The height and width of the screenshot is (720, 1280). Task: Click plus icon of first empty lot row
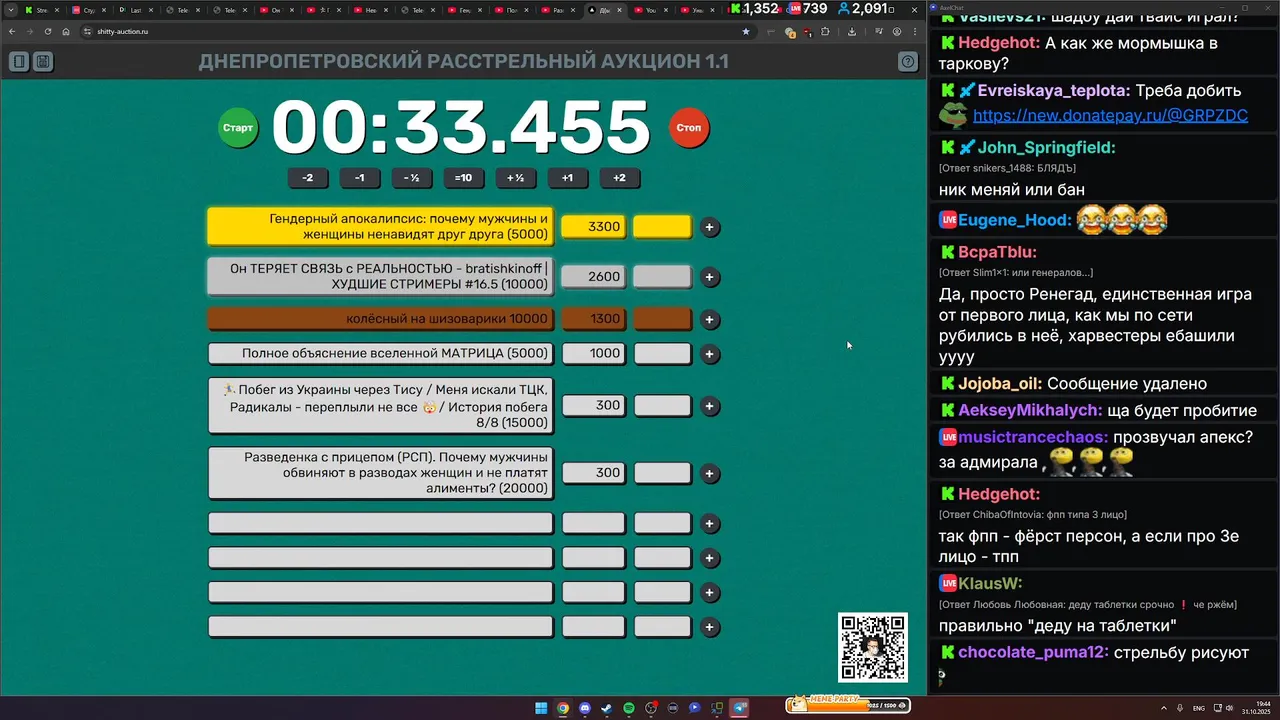tap(710, 524)
